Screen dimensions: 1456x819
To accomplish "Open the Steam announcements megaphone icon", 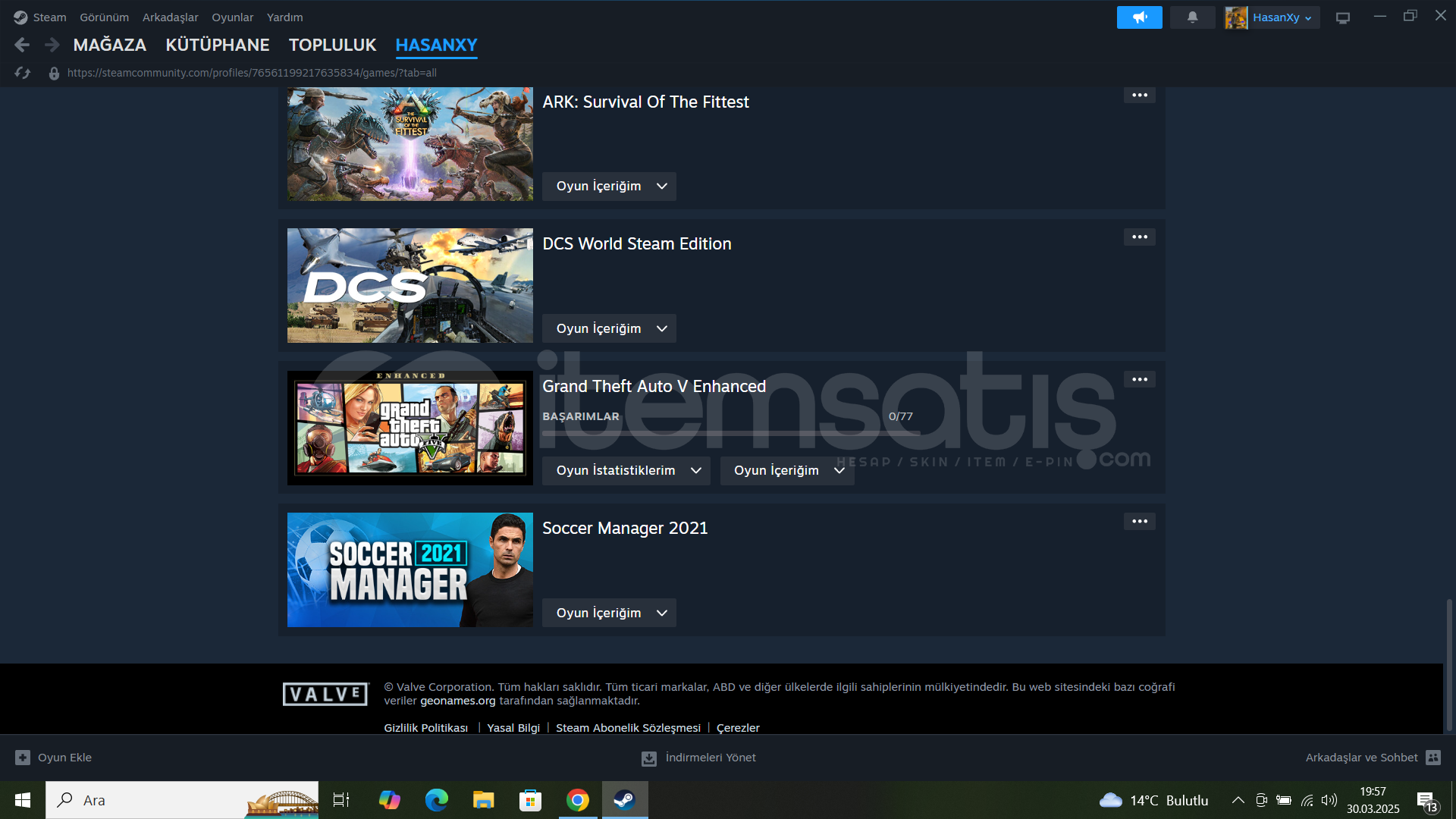I will [1139, 17].
